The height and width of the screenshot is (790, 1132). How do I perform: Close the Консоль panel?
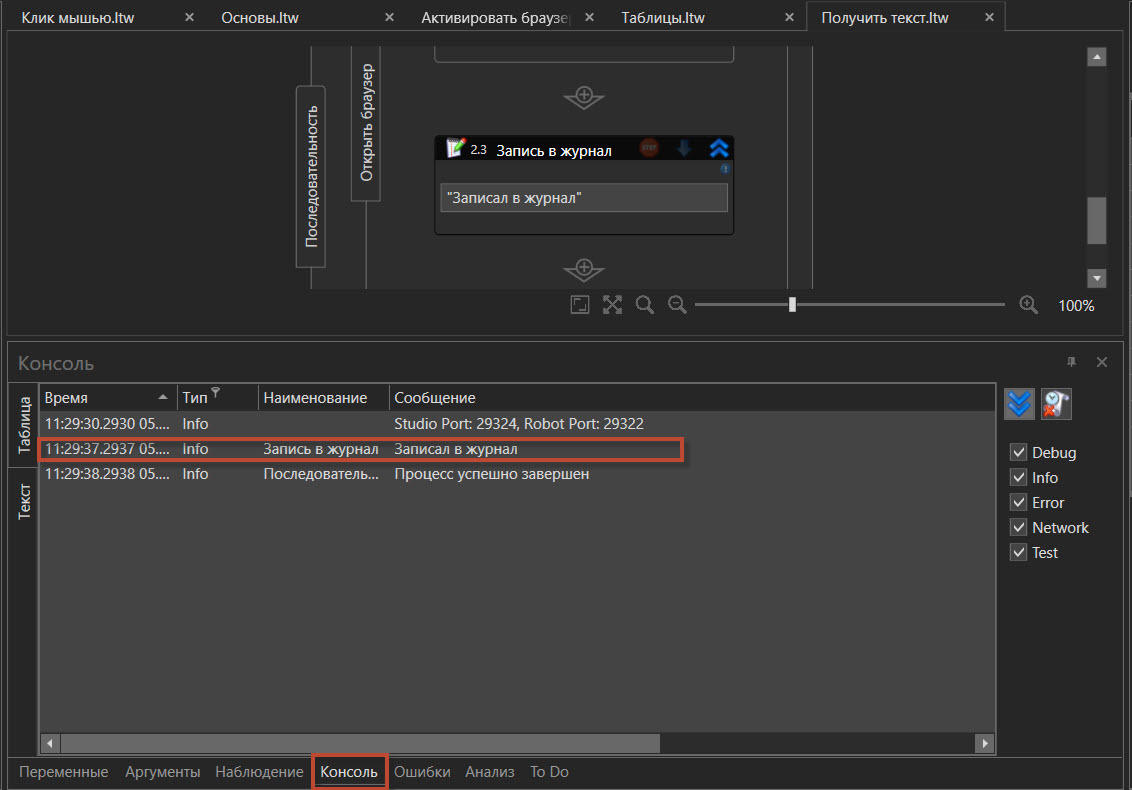(1102, 362)
